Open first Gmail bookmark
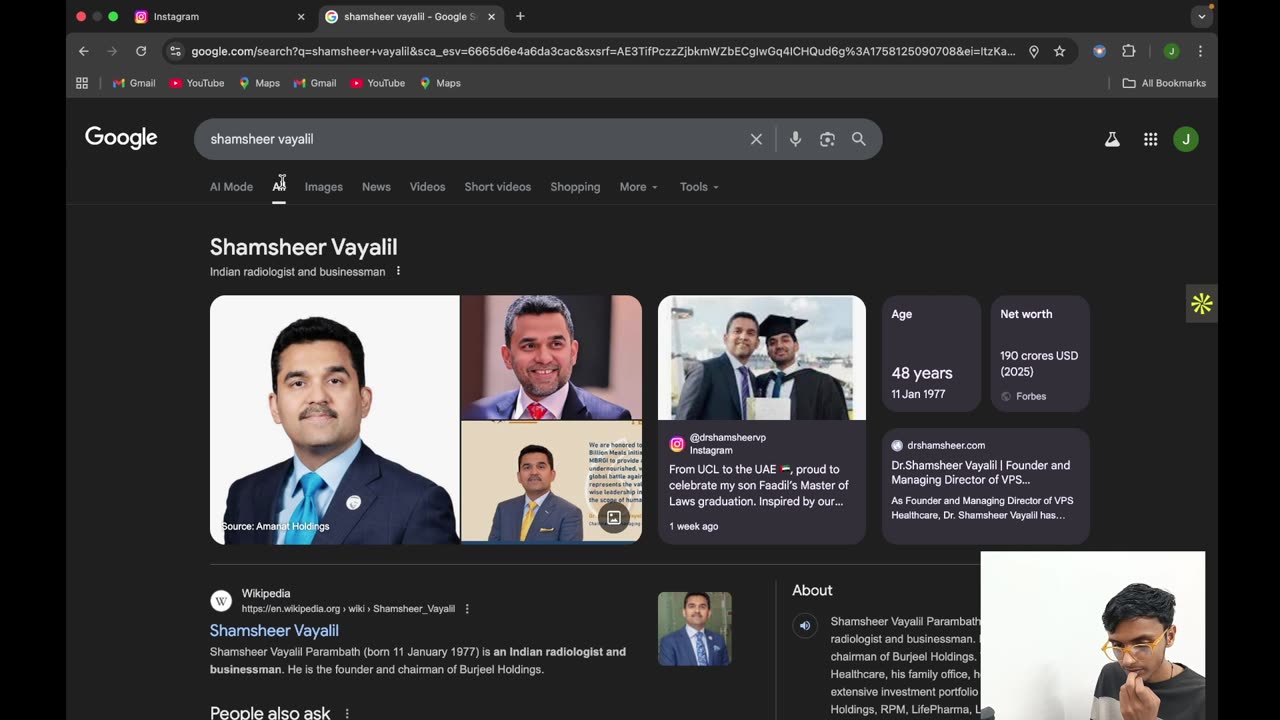1280x720 pixels. pos(134,83)
